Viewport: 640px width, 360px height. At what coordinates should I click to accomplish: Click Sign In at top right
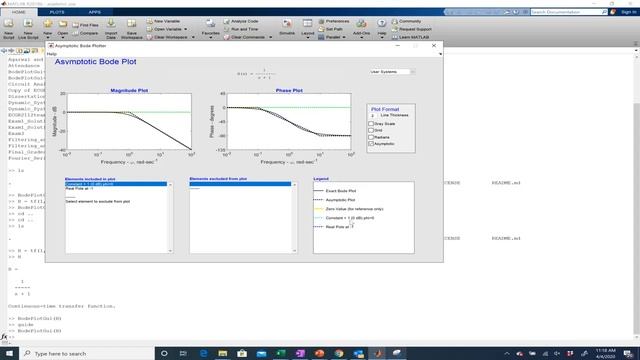629,12
